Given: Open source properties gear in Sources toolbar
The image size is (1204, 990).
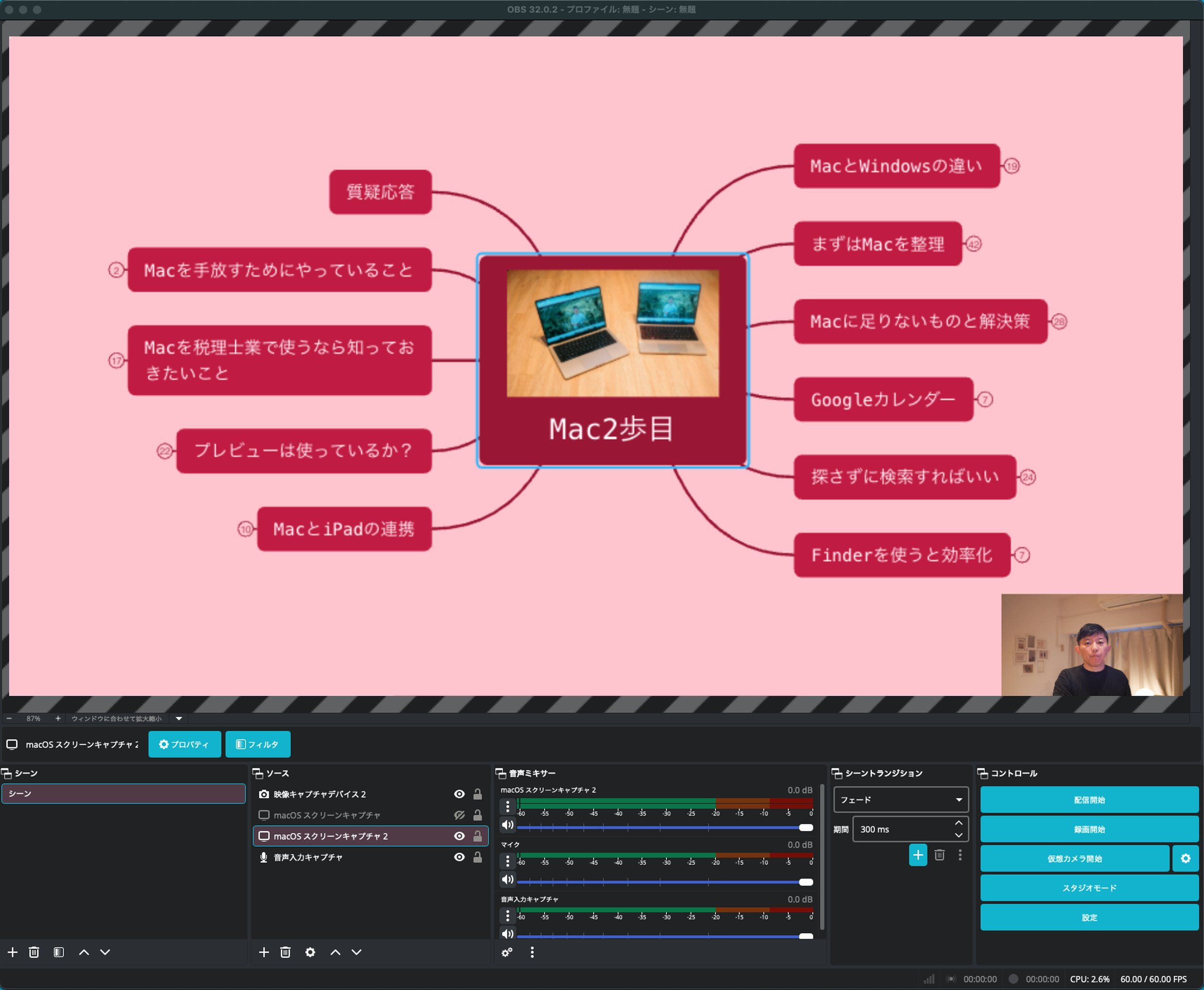Looking at the screenshot, I should tap(309, 952).
